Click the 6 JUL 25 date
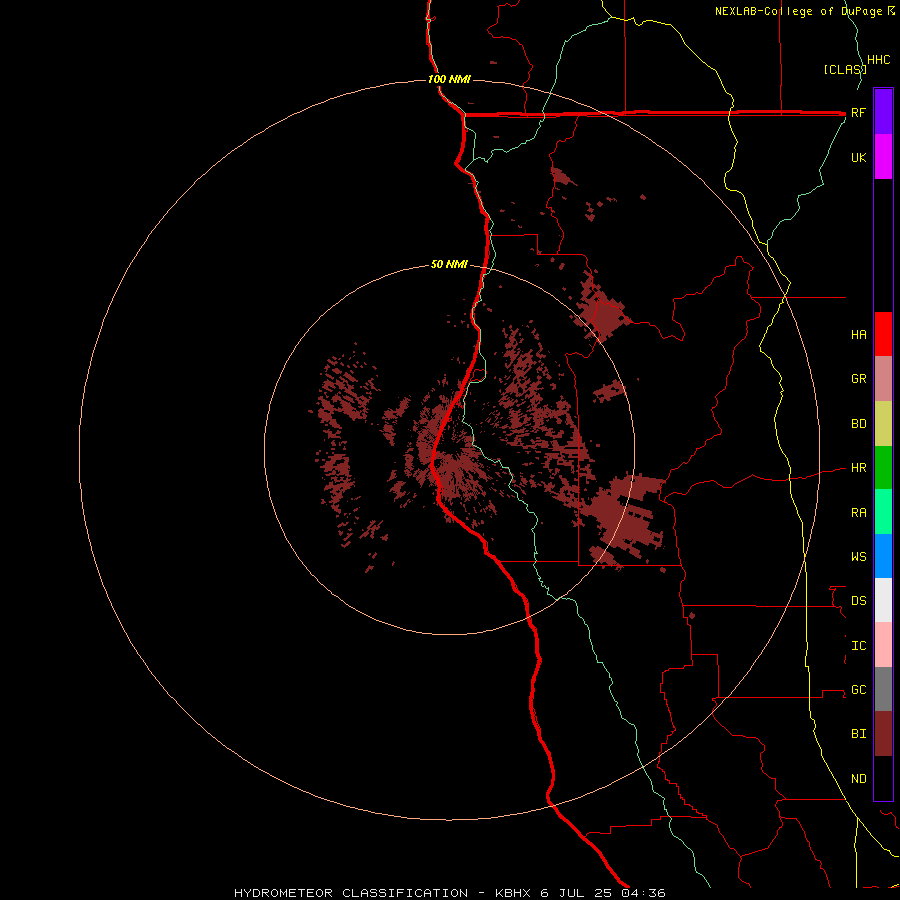900x900 pixels. coord(577,893)
